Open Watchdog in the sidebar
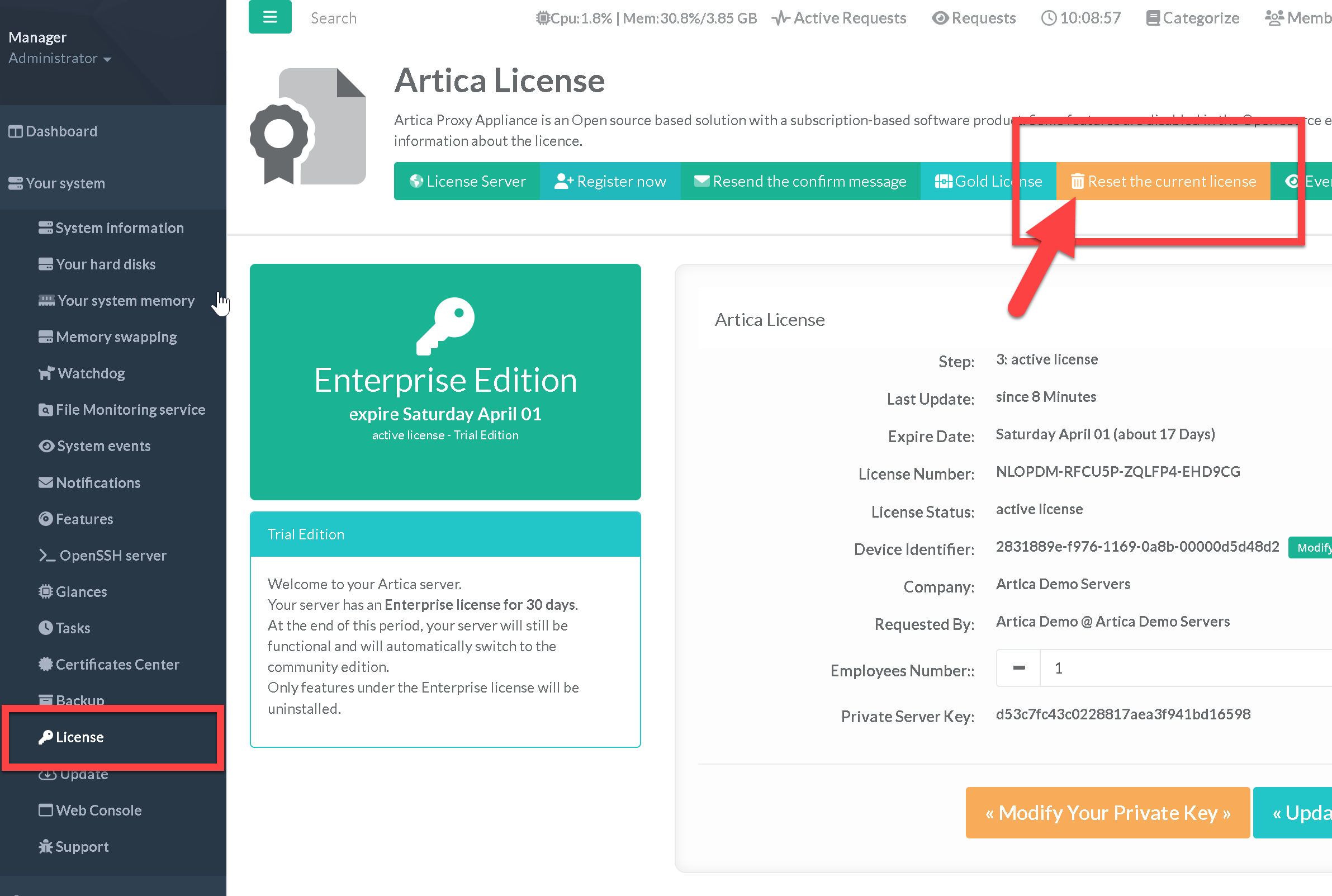This screenshot has width=1332, height=896. [91, 373]
